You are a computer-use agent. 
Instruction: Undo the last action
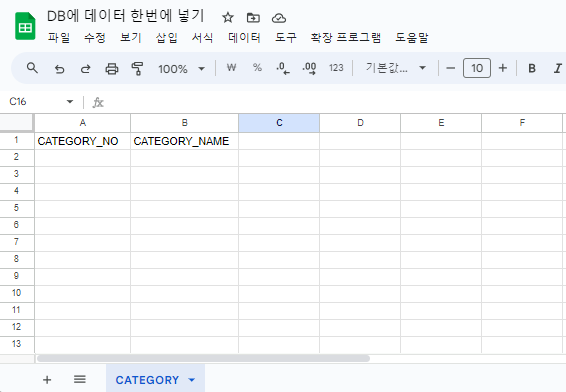59,68
